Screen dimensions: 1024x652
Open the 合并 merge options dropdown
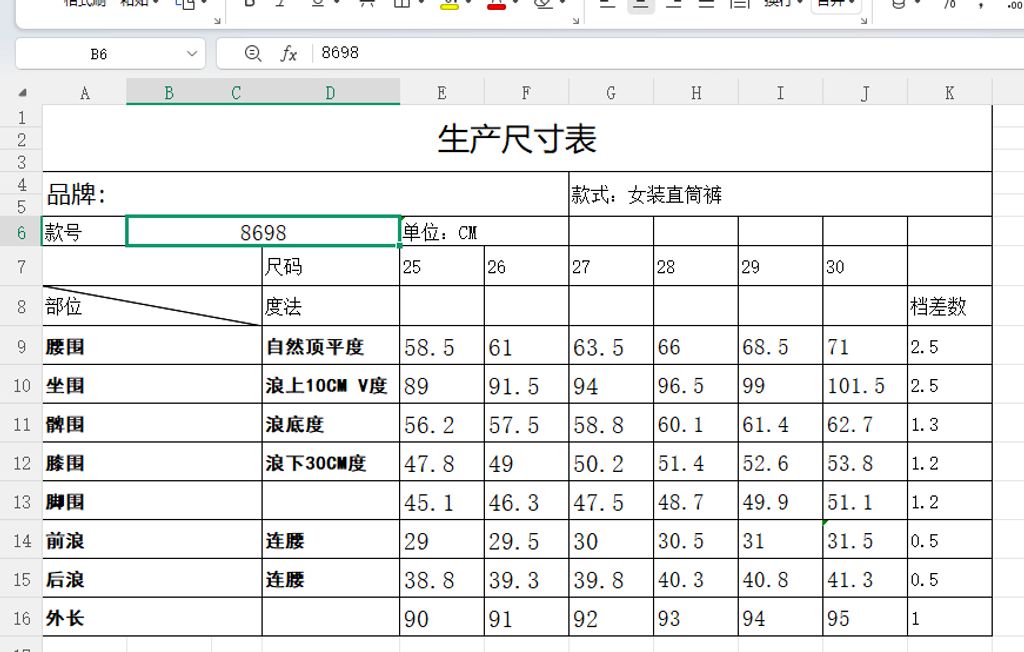tap(855, 5)
